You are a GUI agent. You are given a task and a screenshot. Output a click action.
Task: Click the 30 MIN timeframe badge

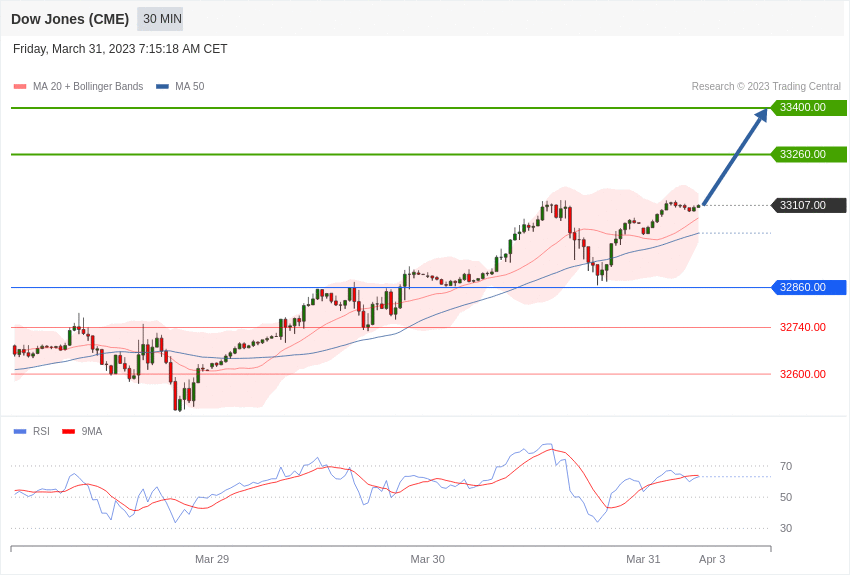click(x=160, y=19)
